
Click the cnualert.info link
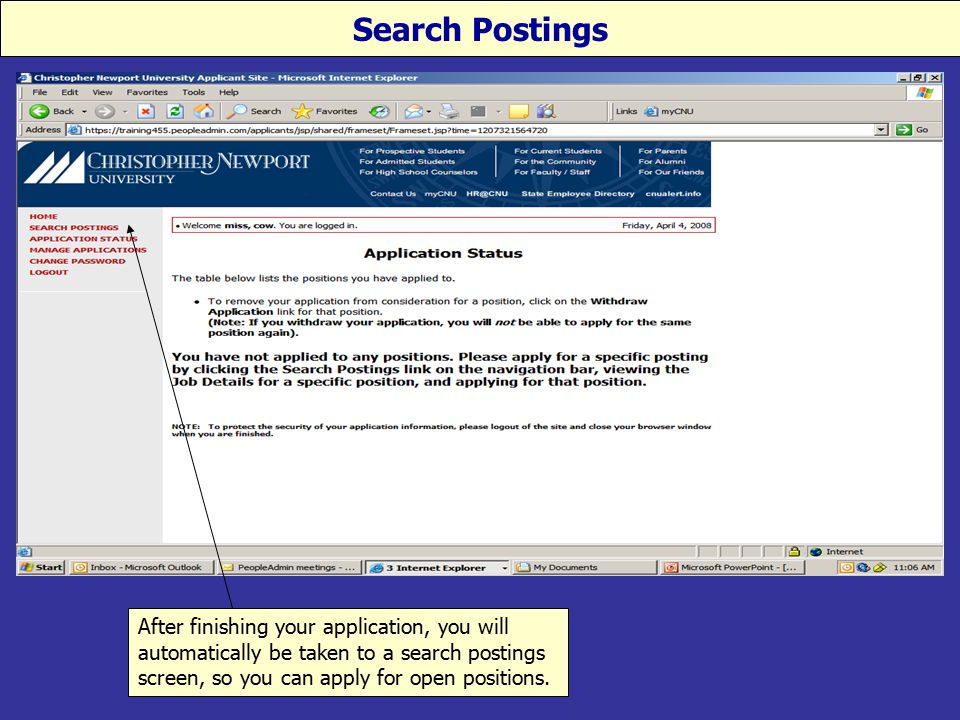click(x=673, y=193)
